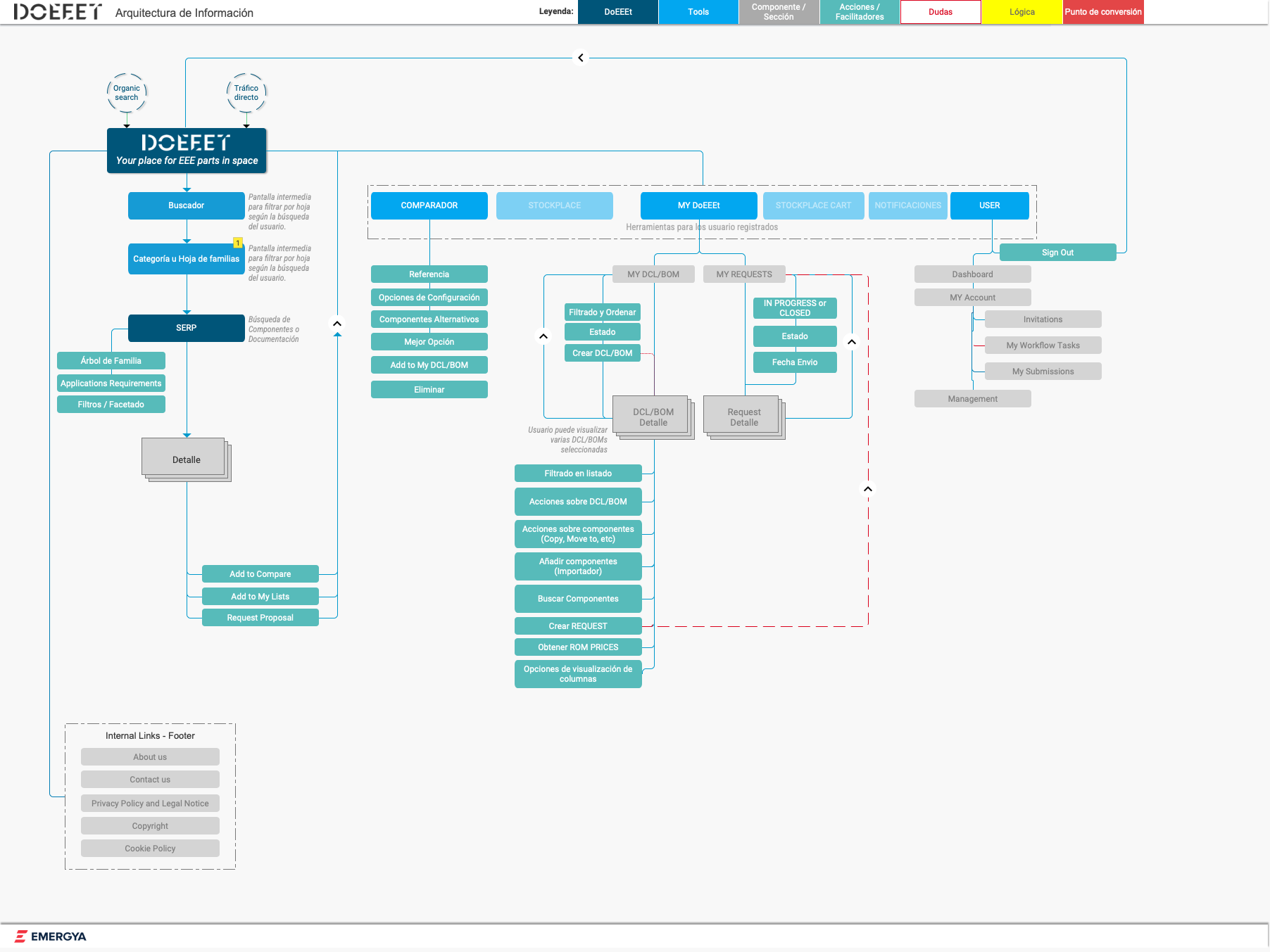Click the Crear REQUEST box
The image size is (1270, 952).
[578, 626]
